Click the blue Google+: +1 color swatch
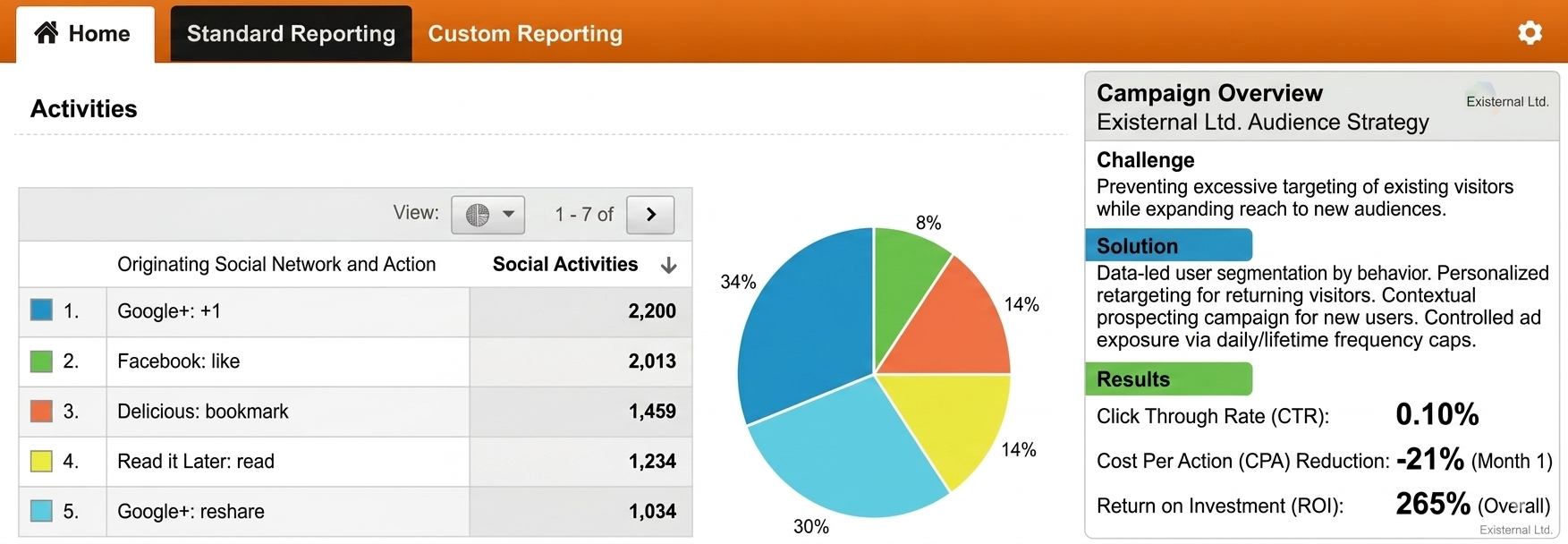 click(x=41, y=310)
